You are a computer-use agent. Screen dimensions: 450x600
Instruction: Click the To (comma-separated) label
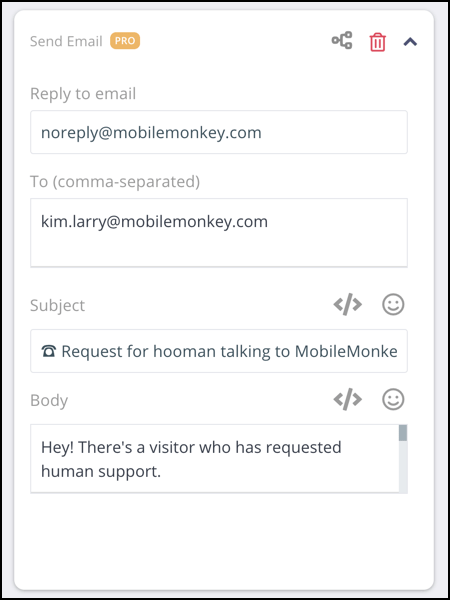coord(115,182)
